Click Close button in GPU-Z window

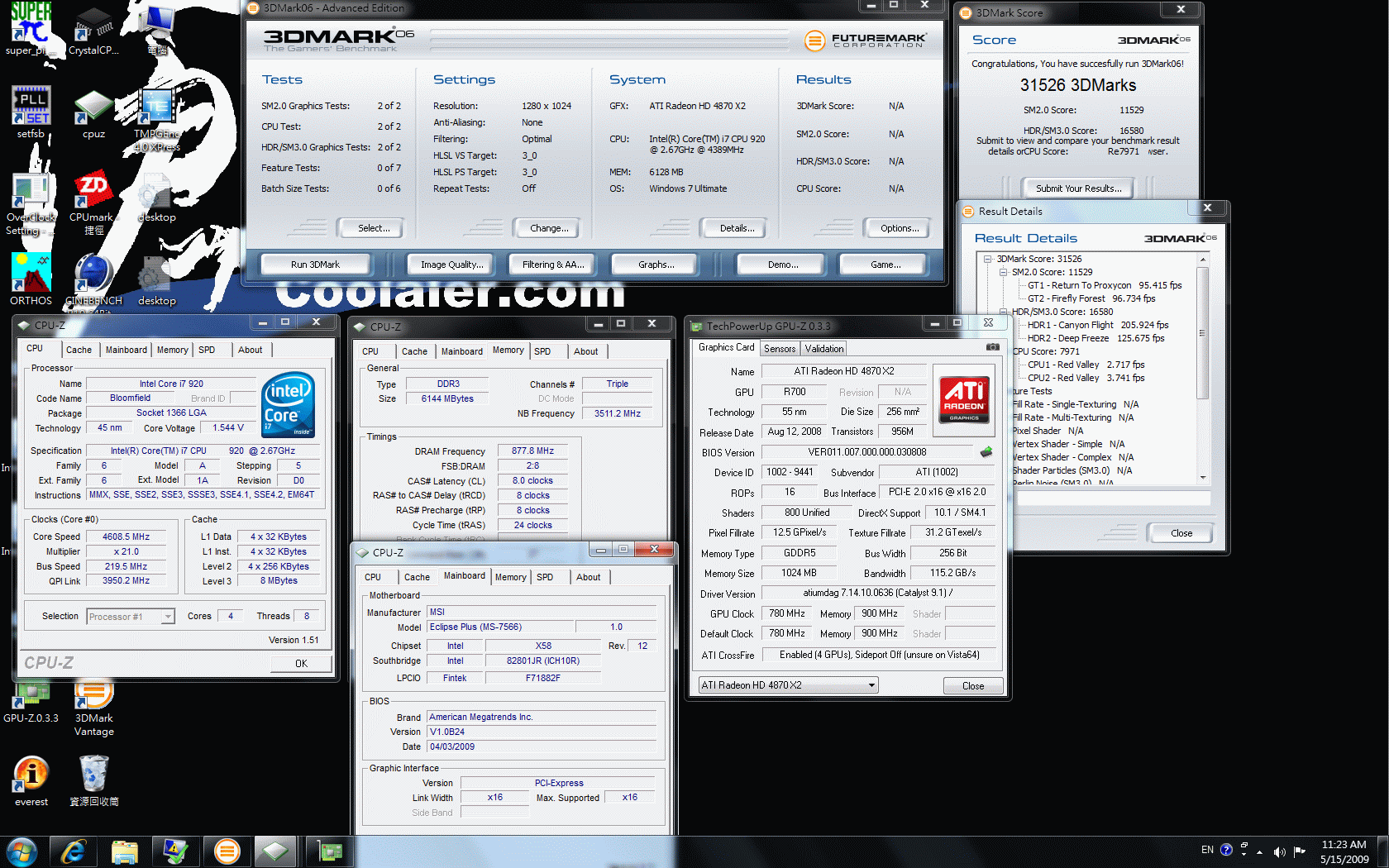click(973, 686)
